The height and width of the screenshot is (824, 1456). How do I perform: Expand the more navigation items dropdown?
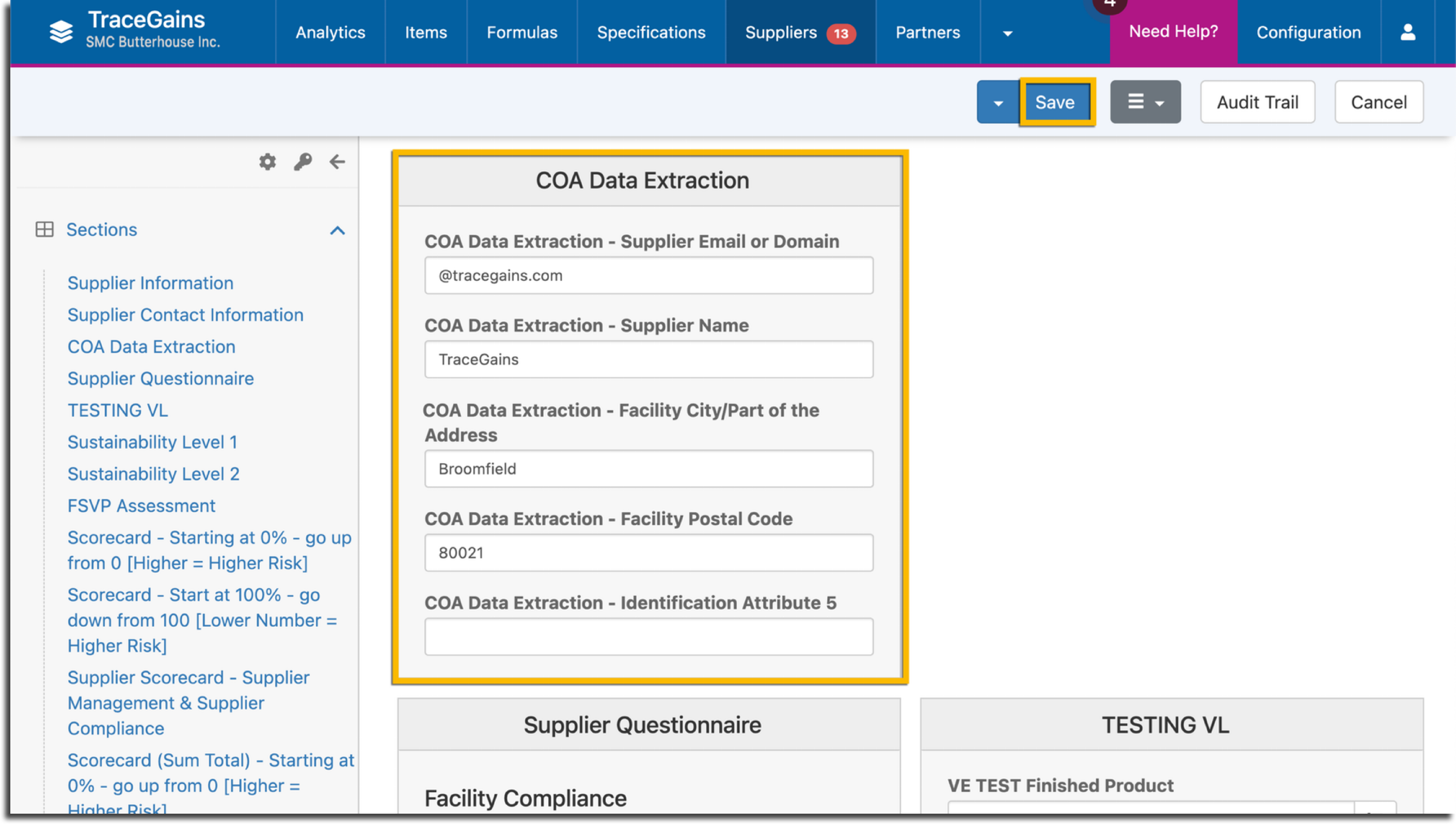(x=1007, y=34)
